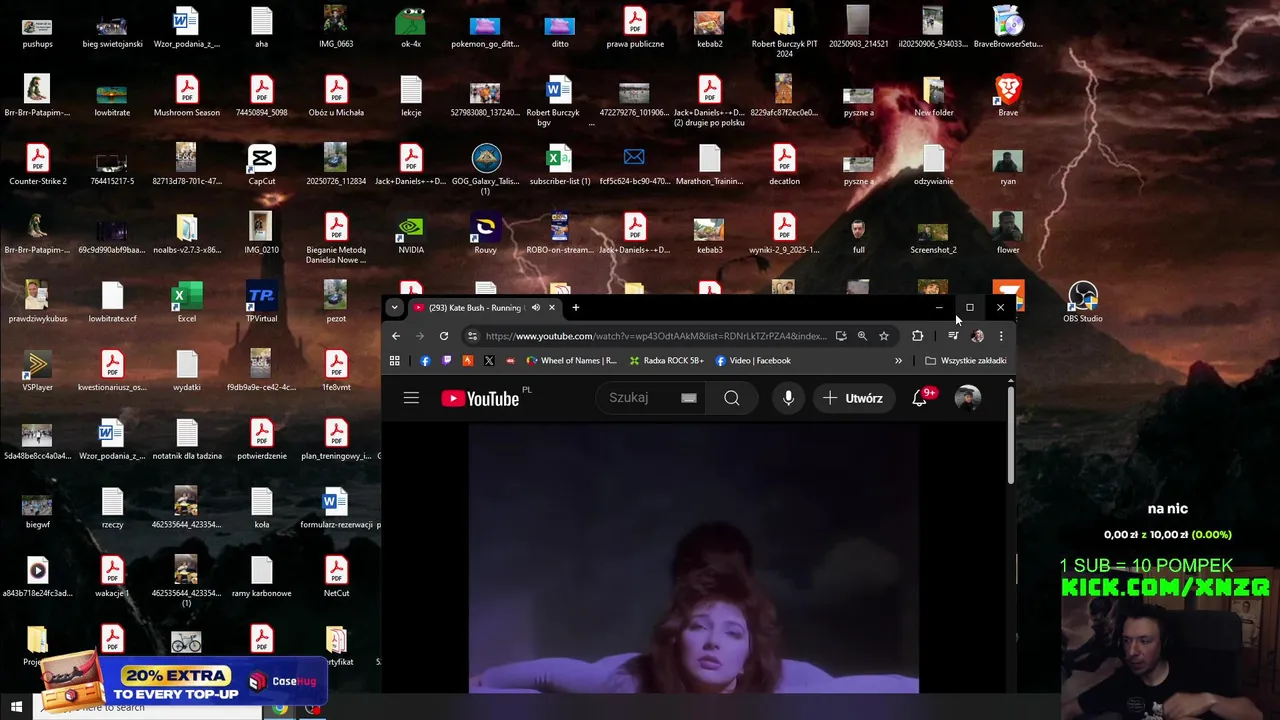
Task: Open the site information icon in address bar
Action: coord(473,336)
